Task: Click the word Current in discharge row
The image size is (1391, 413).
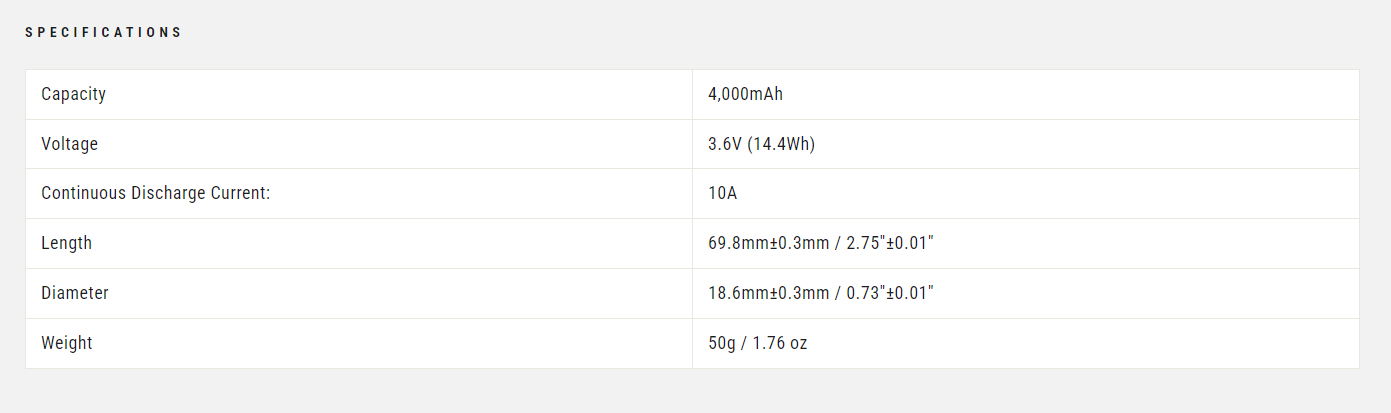Action: pyautogui.click(x=240, y=193)
